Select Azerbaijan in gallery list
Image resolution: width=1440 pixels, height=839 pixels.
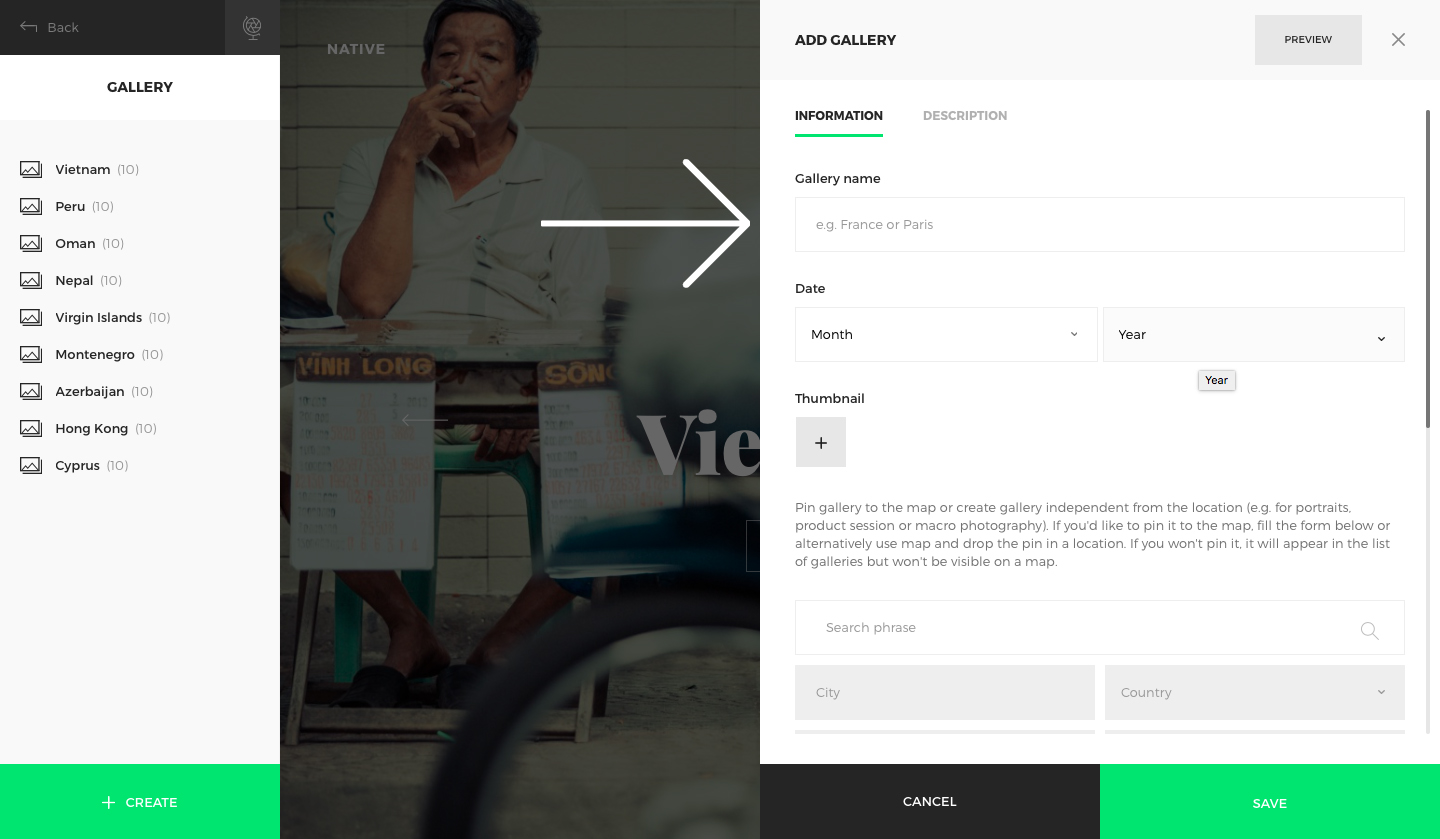pyautogui.click(x=90, y=392)
